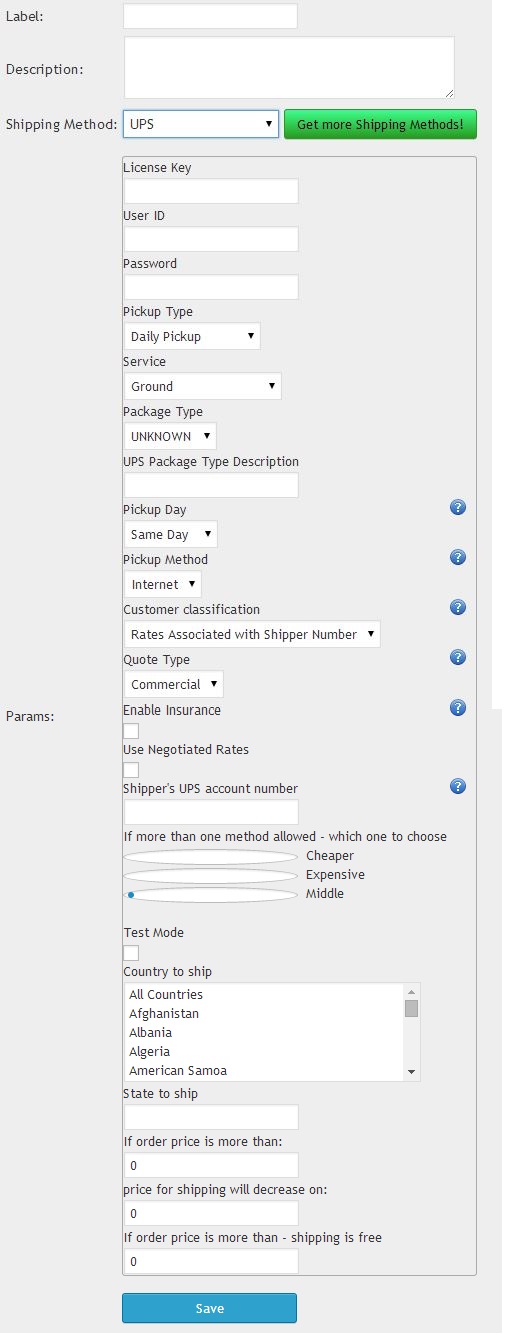Click the Get more Shipping Methods button
This screenshot has height=1333, width=506.
pos(380,124)
